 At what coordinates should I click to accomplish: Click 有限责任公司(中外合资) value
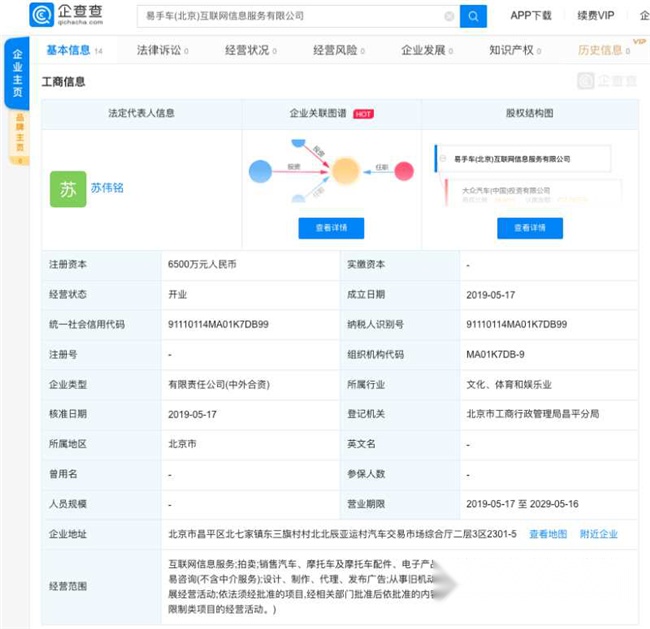click(x=218, y=384)
